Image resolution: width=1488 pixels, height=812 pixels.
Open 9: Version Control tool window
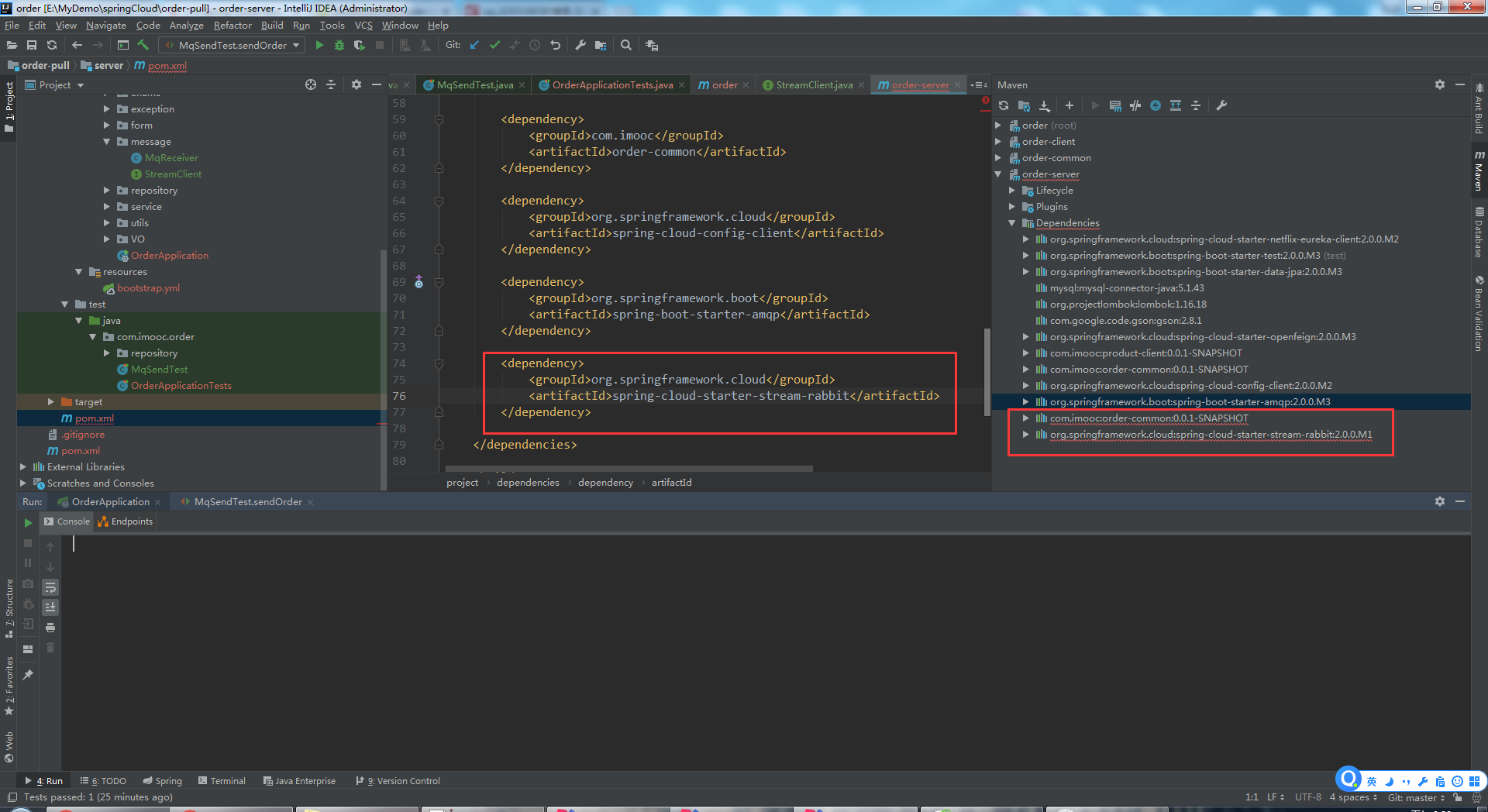(398, 781)
